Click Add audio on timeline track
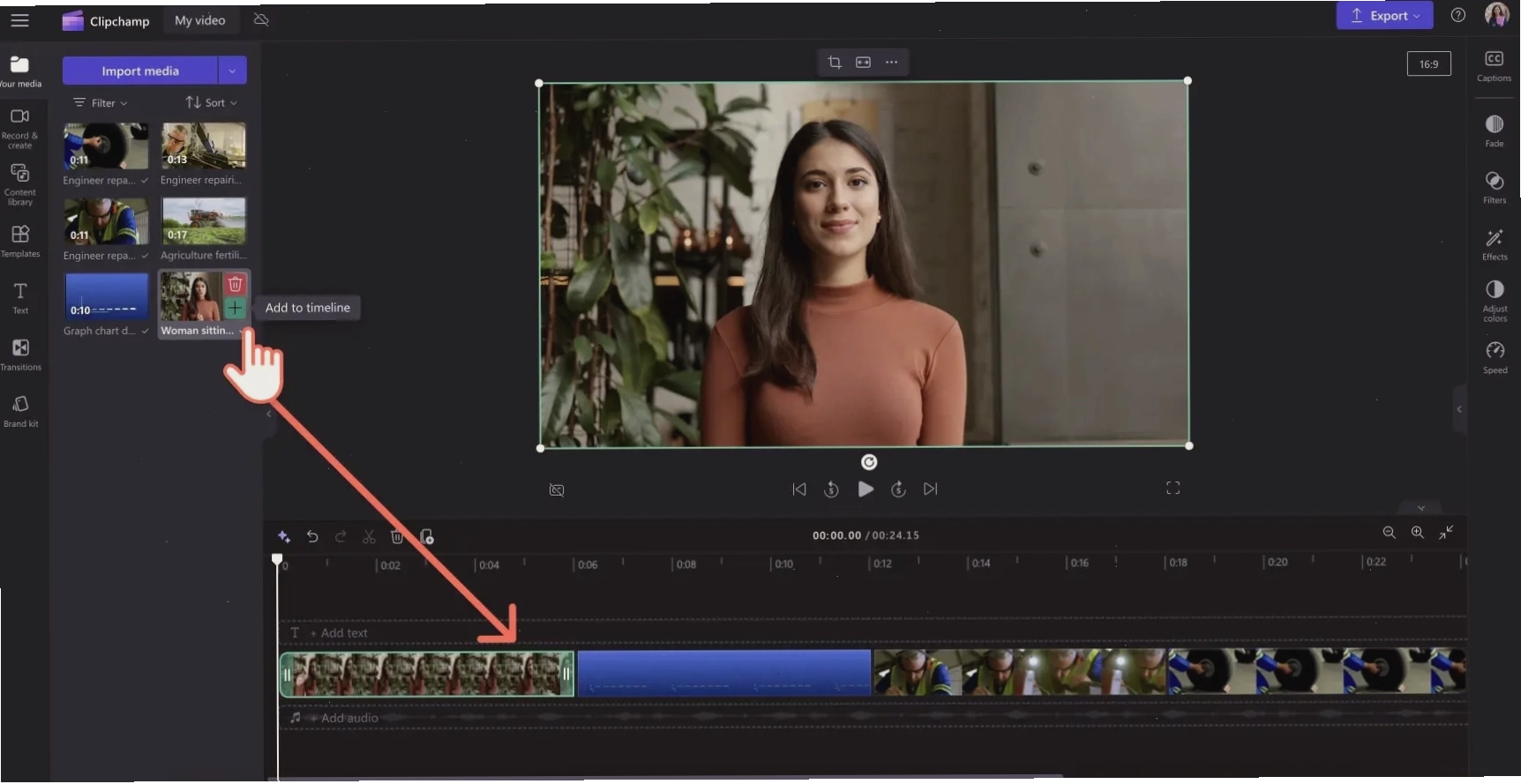1521x784 pixels. point(343,718)
